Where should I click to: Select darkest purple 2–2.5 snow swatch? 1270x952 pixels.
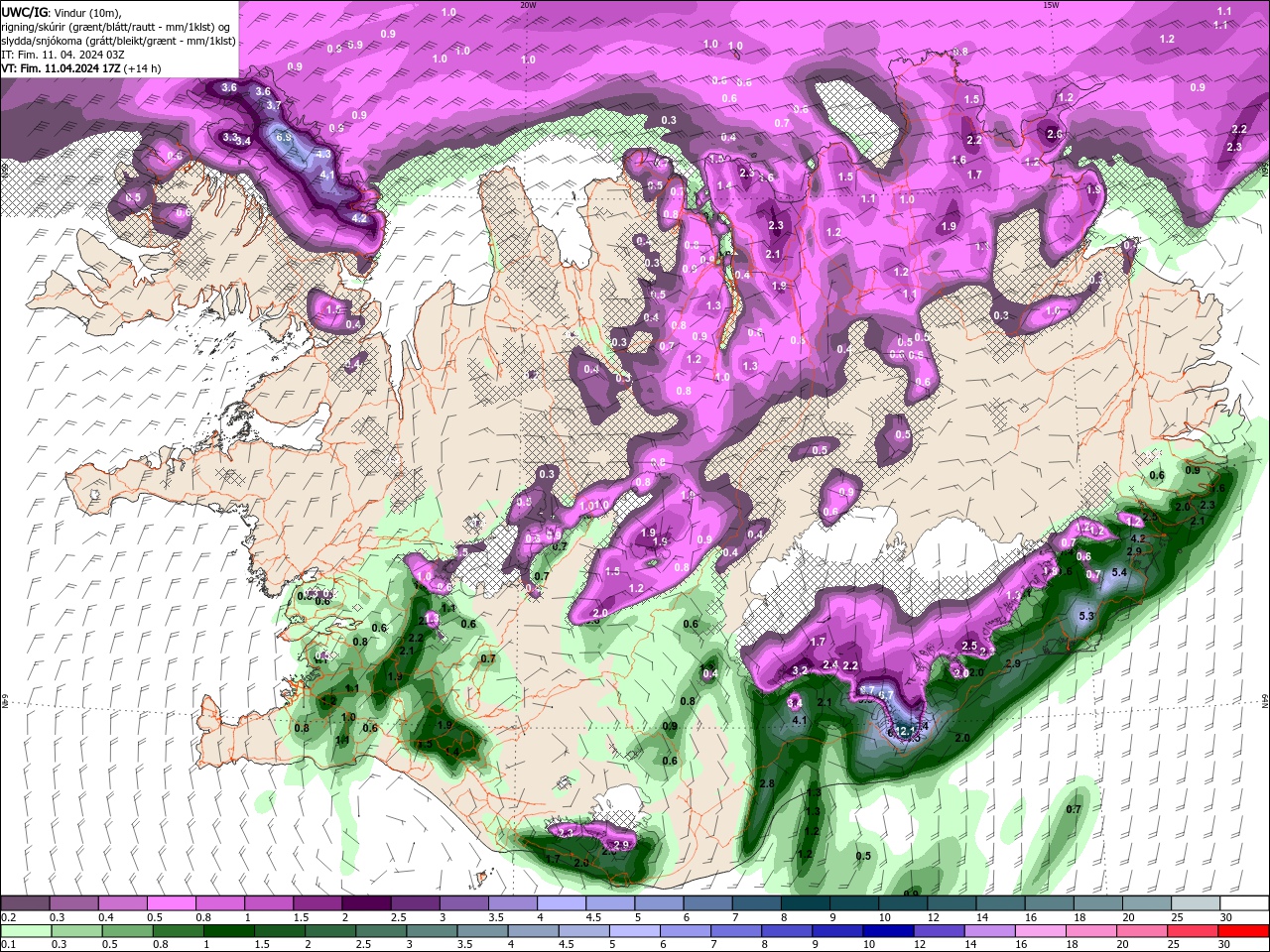pyautogui.click(x=366, y=903)
